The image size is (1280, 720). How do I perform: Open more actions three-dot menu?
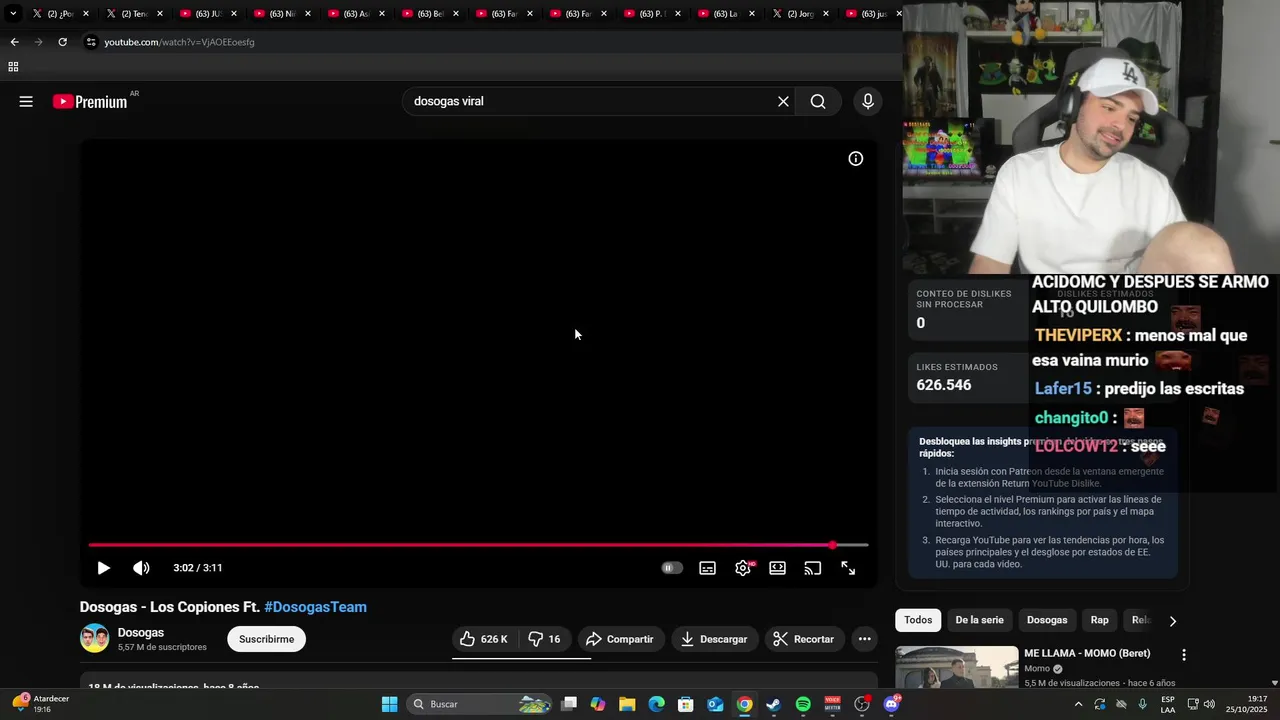tap(864, 639)
